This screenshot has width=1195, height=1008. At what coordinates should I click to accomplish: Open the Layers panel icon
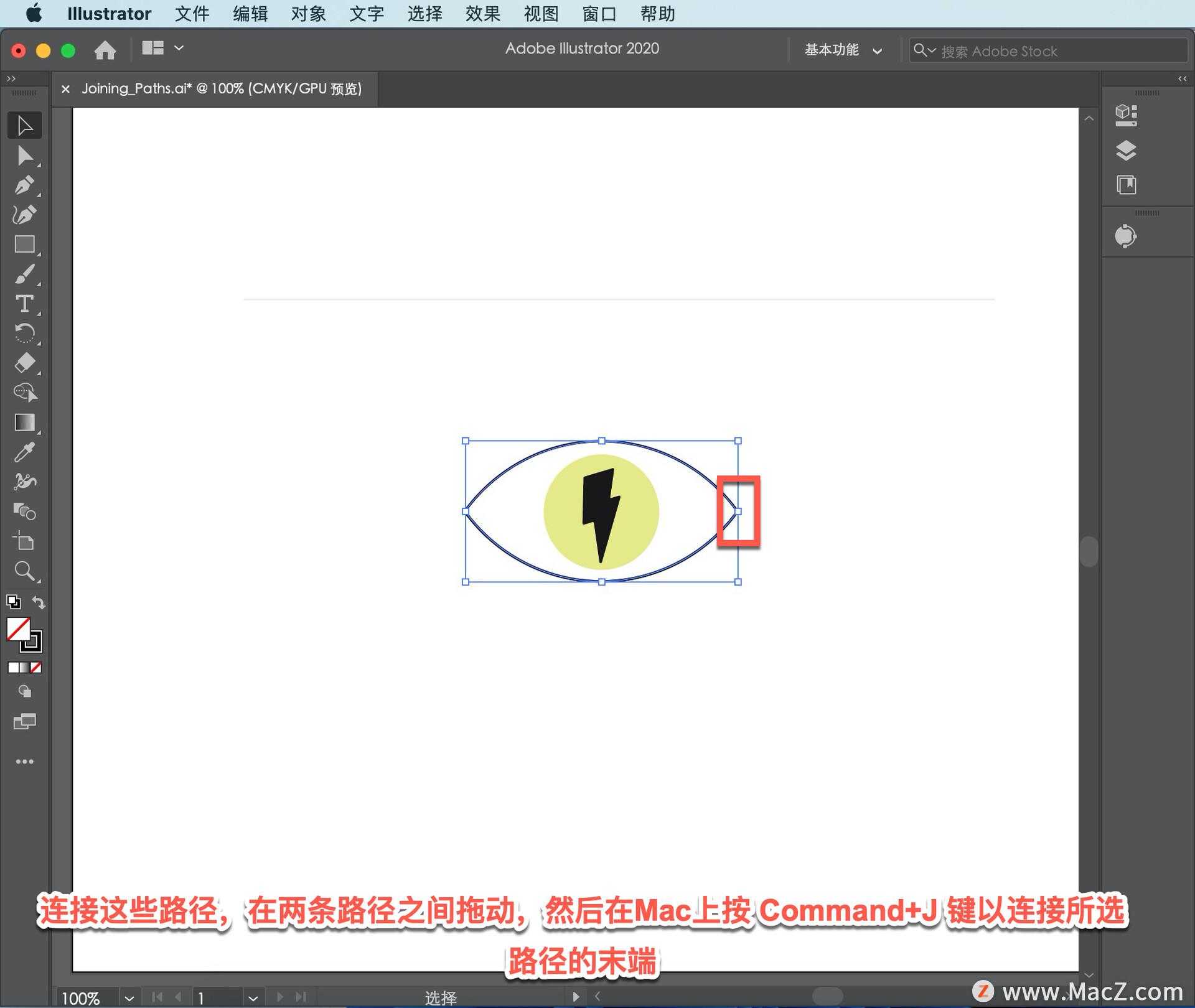(1125, 151)
